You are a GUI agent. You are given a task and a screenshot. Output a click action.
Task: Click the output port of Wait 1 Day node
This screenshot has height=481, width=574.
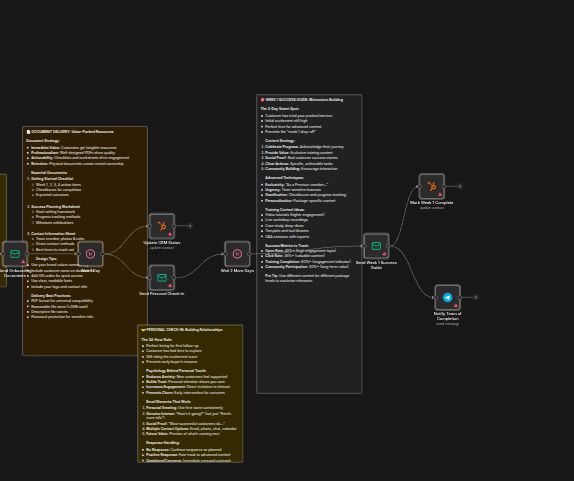tap(102, 254)
